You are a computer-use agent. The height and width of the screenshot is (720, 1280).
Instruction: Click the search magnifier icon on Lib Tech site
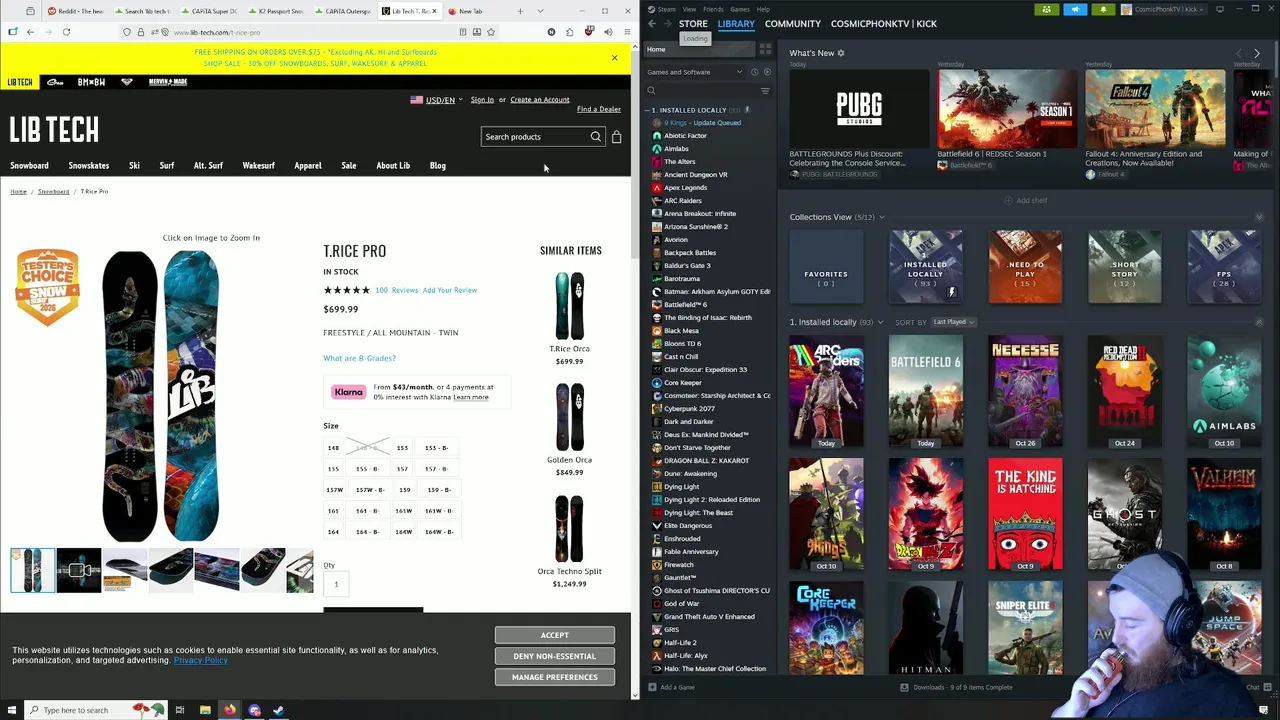[x=596, y=137]
